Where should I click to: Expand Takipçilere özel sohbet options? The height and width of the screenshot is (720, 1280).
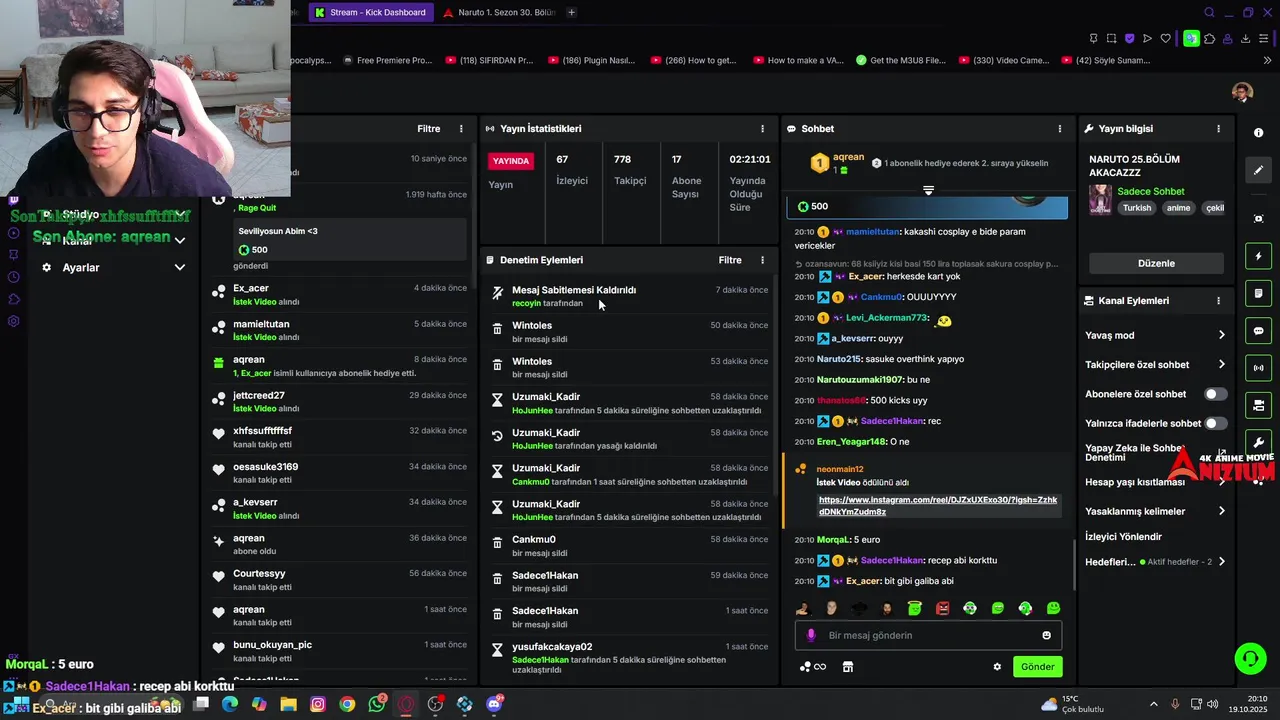1221,364
